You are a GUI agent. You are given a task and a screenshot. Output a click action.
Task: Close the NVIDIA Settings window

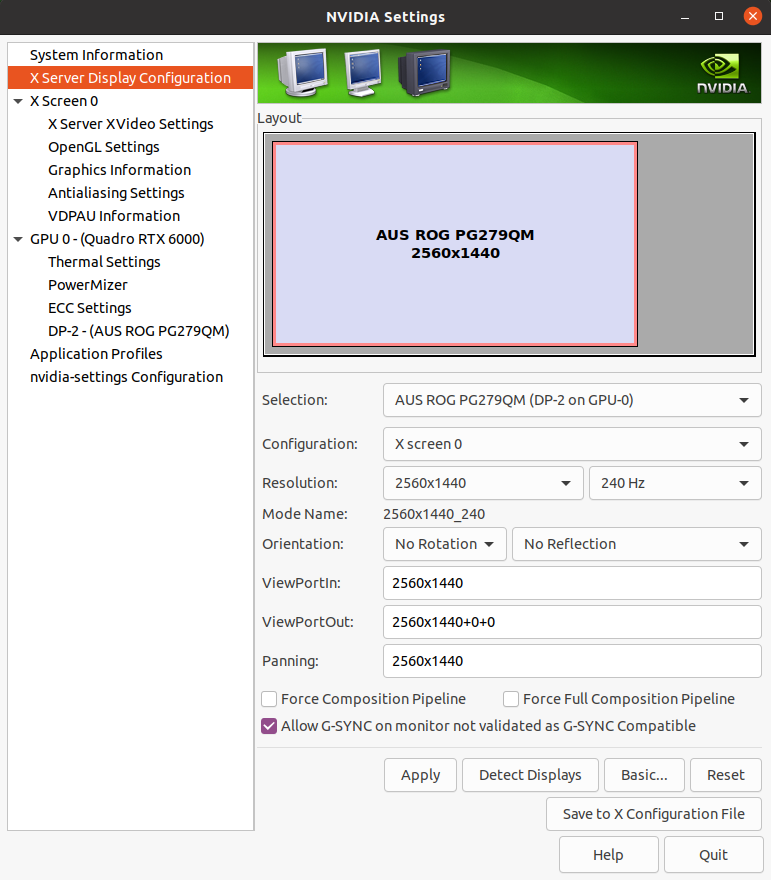(x=752, y=17)
